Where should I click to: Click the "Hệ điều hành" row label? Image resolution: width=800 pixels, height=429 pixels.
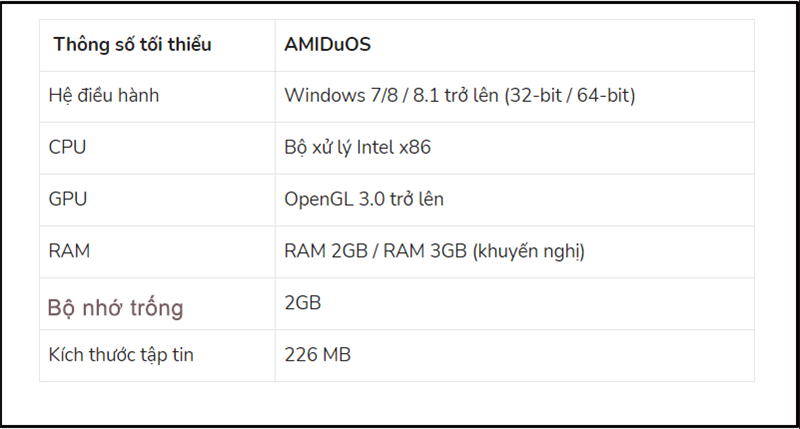tap(104, 96)
